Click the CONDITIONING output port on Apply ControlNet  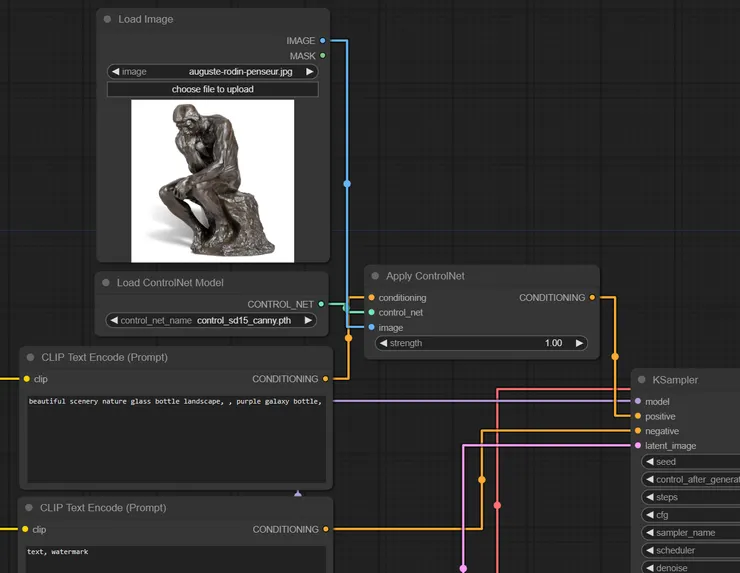(593, 298)
